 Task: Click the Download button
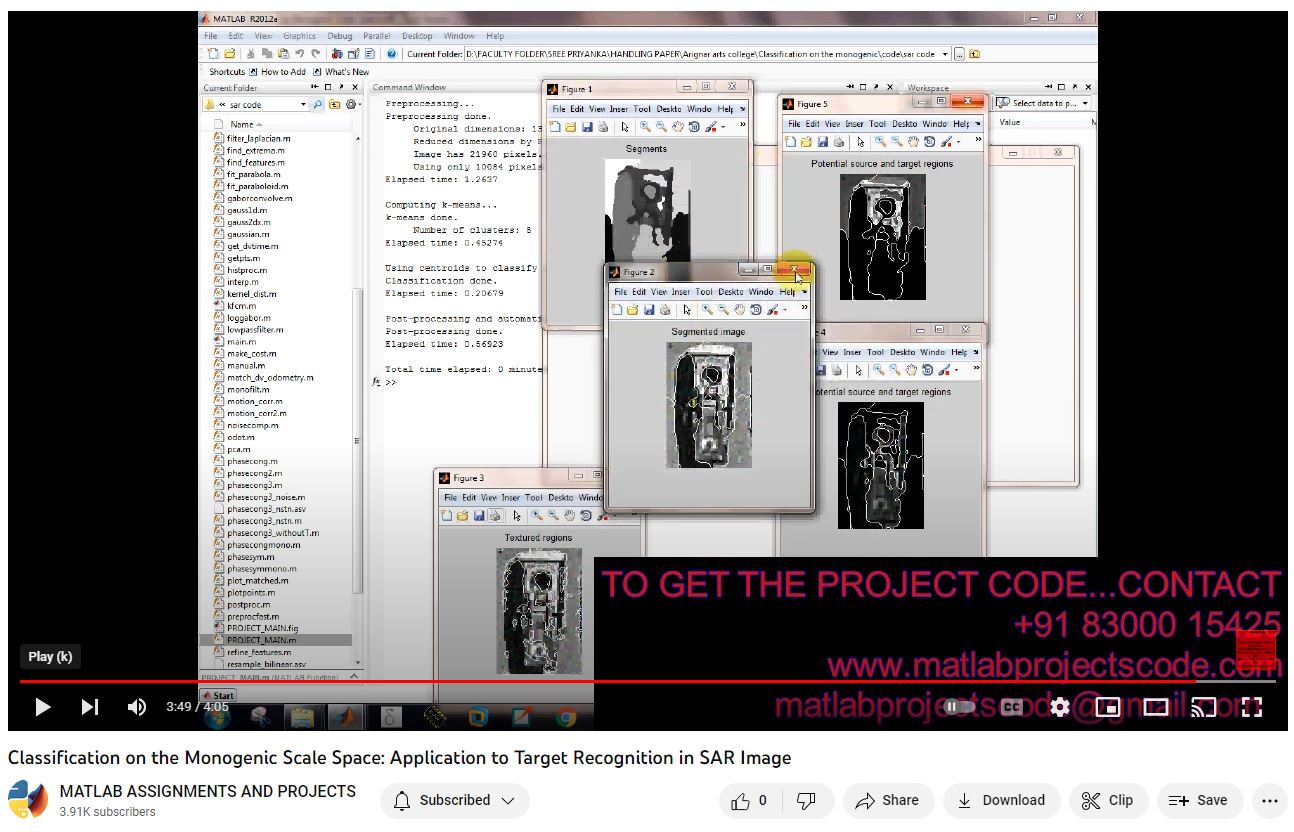(1001, 800)
